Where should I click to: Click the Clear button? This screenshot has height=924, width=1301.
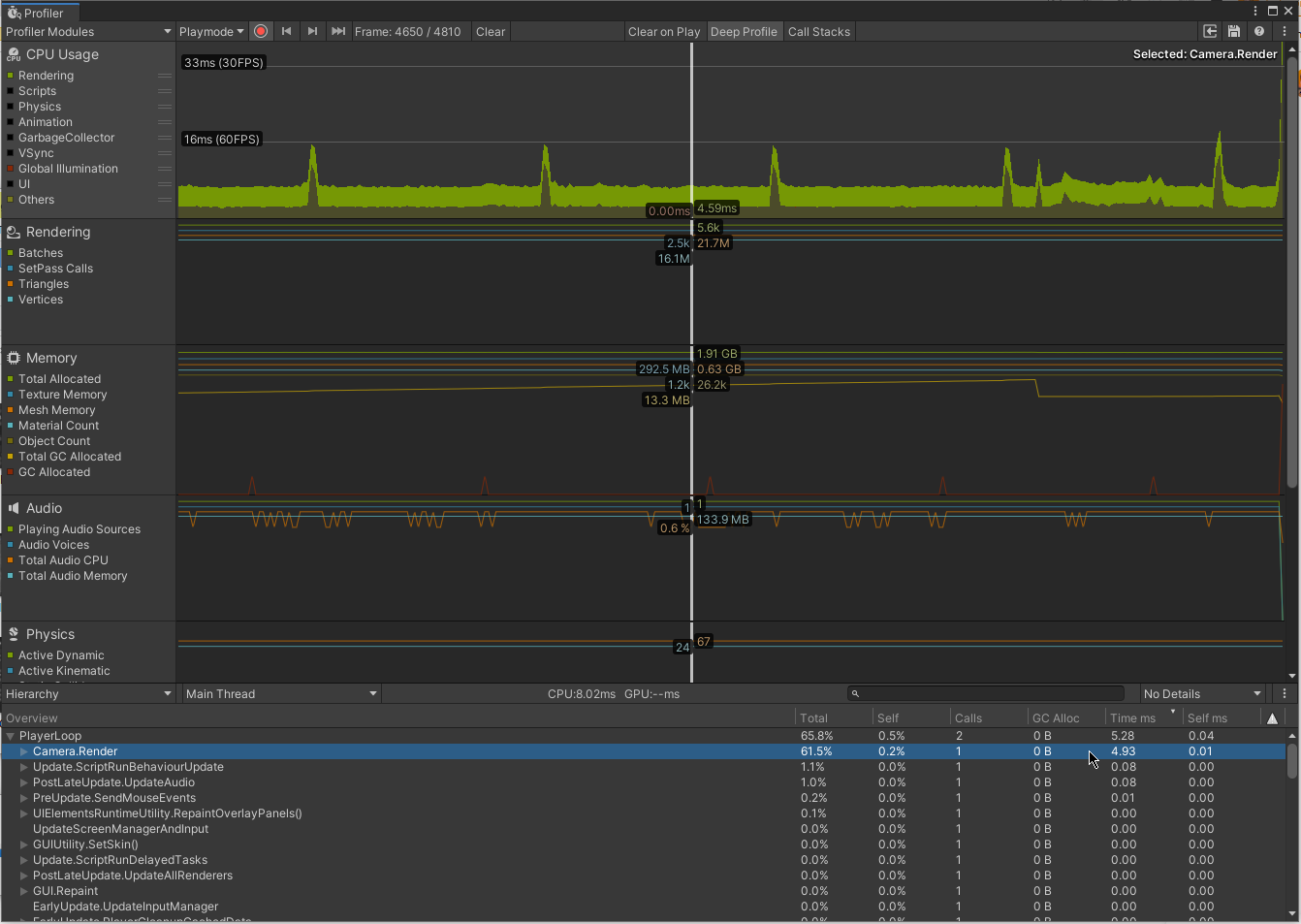coord(491,31)
